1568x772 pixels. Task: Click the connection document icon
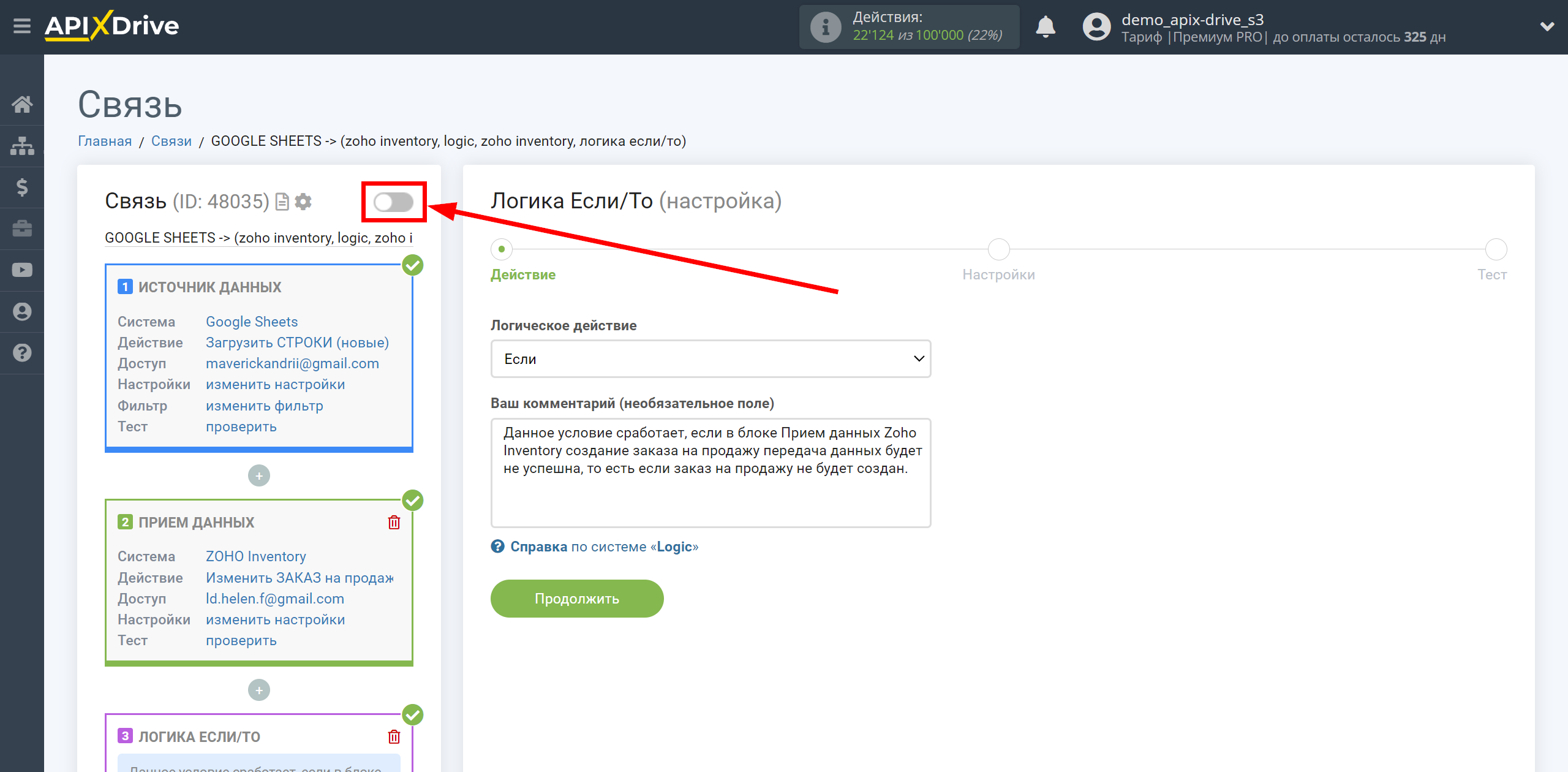282,202
